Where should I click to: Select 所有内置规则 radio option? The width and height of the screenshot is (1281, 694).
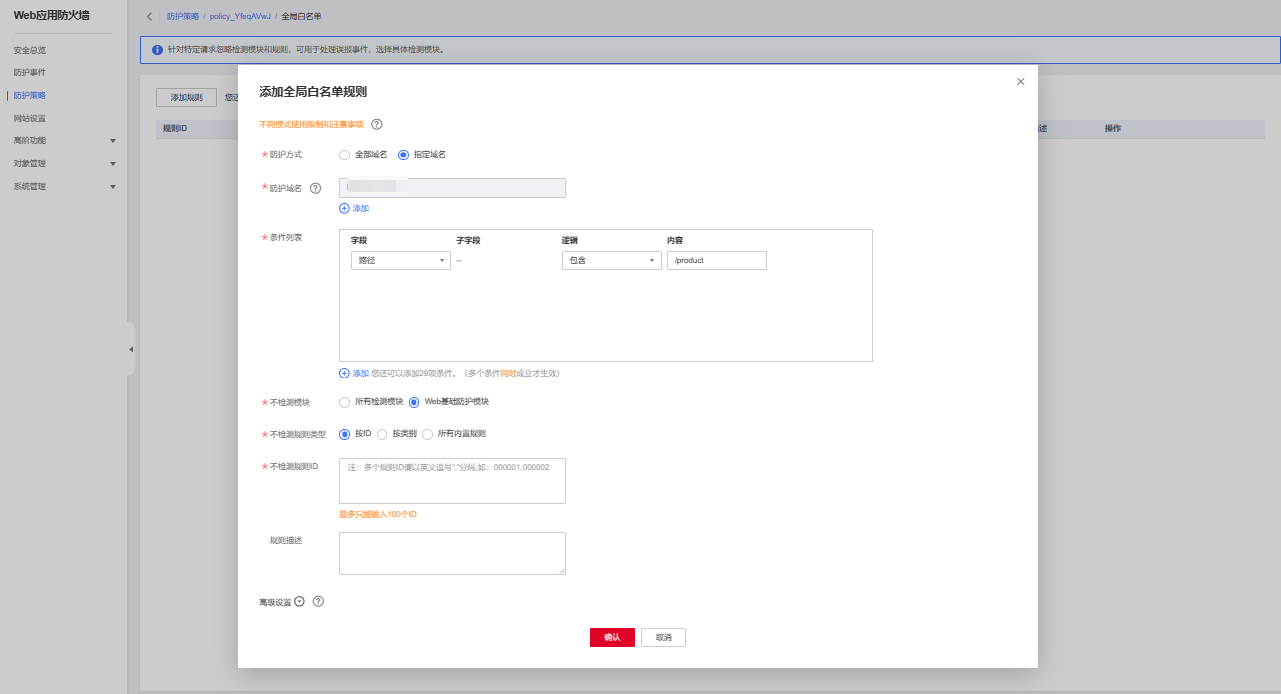coord(428,434)
